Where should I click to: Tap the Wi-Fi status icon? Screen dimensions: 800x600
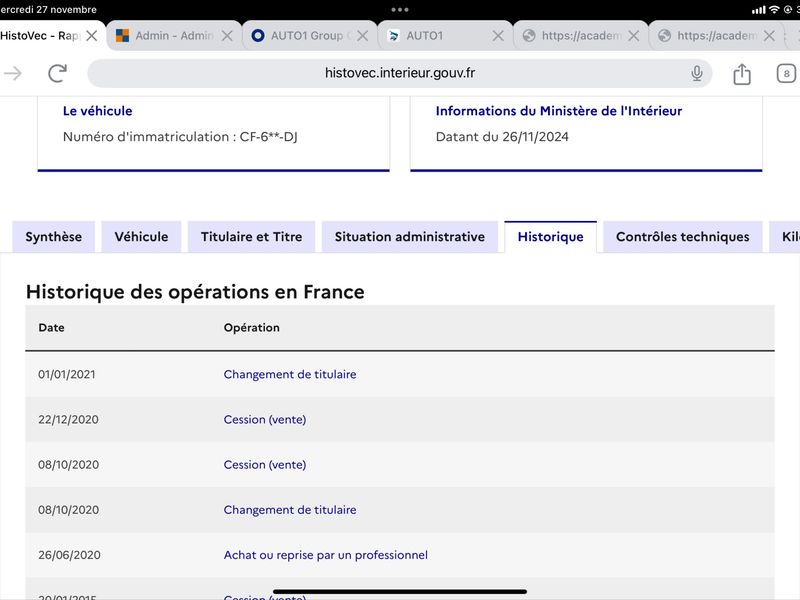click(x=774, y=10)
